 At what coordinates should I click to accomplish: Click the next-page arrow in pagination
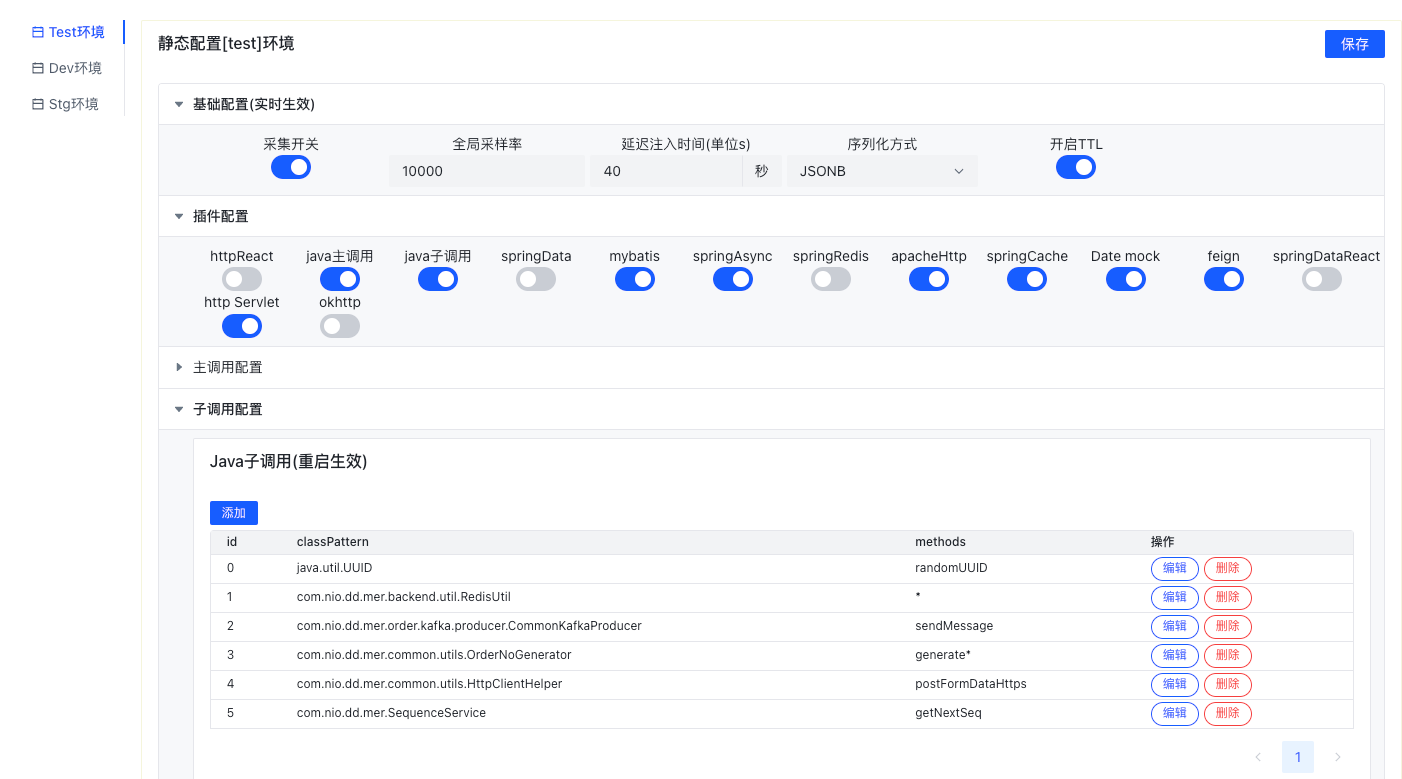point(1337,757)
